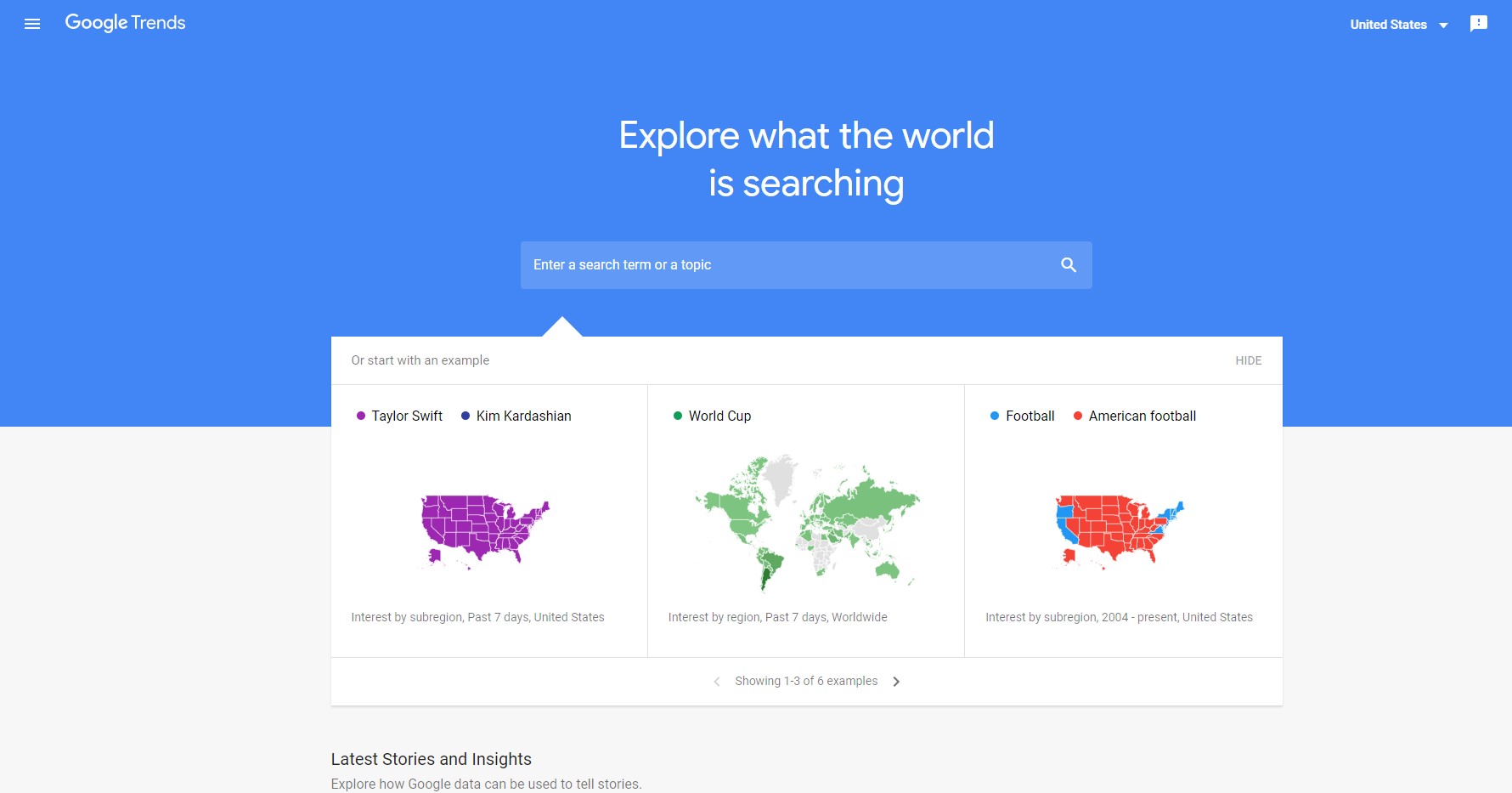This screenshot has height=793, width=1512.
Task: Click the Kim Kardashian label
Action: pos(523,416)
